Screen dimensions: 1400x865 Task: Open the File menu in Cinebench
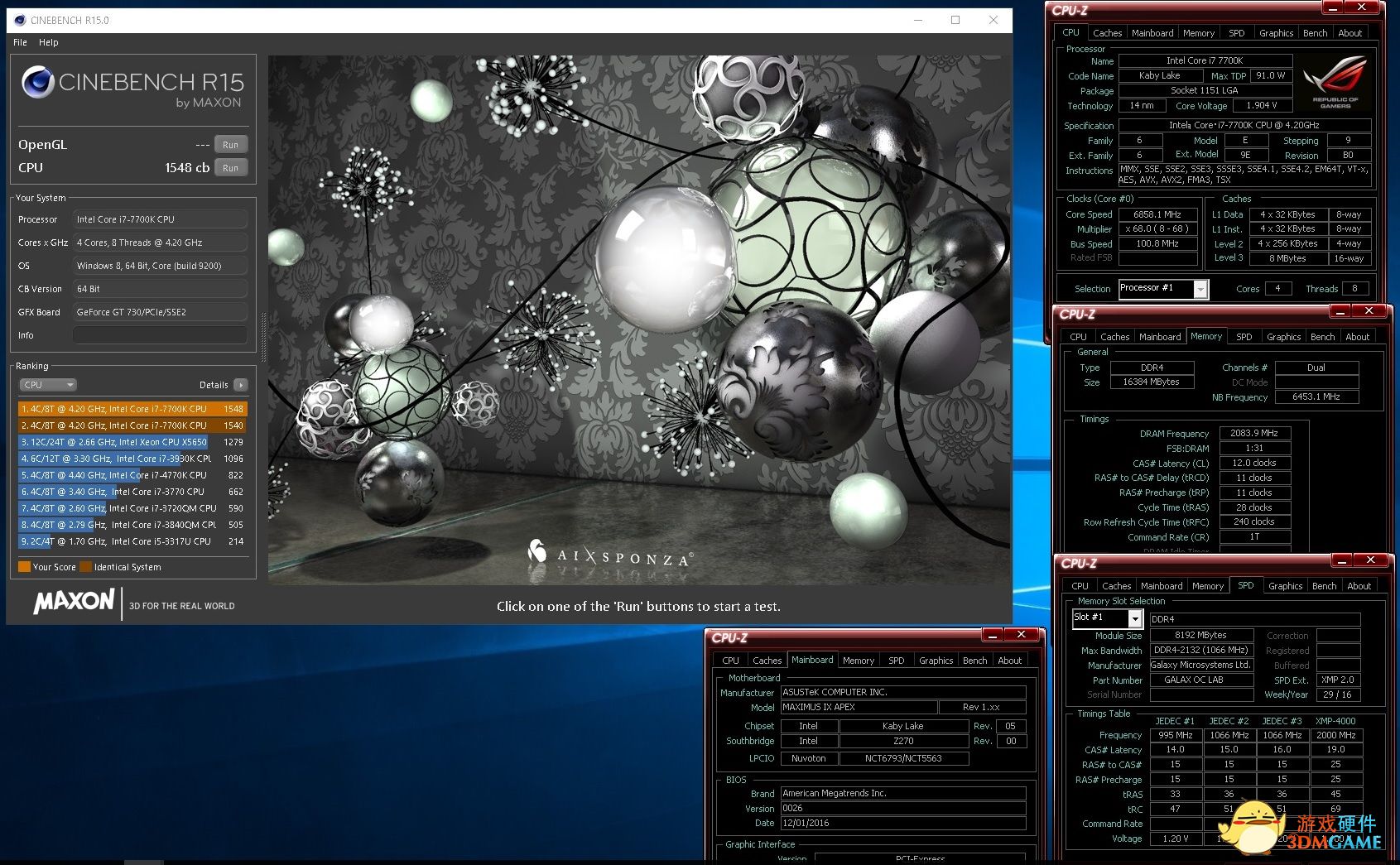(21, 42)
